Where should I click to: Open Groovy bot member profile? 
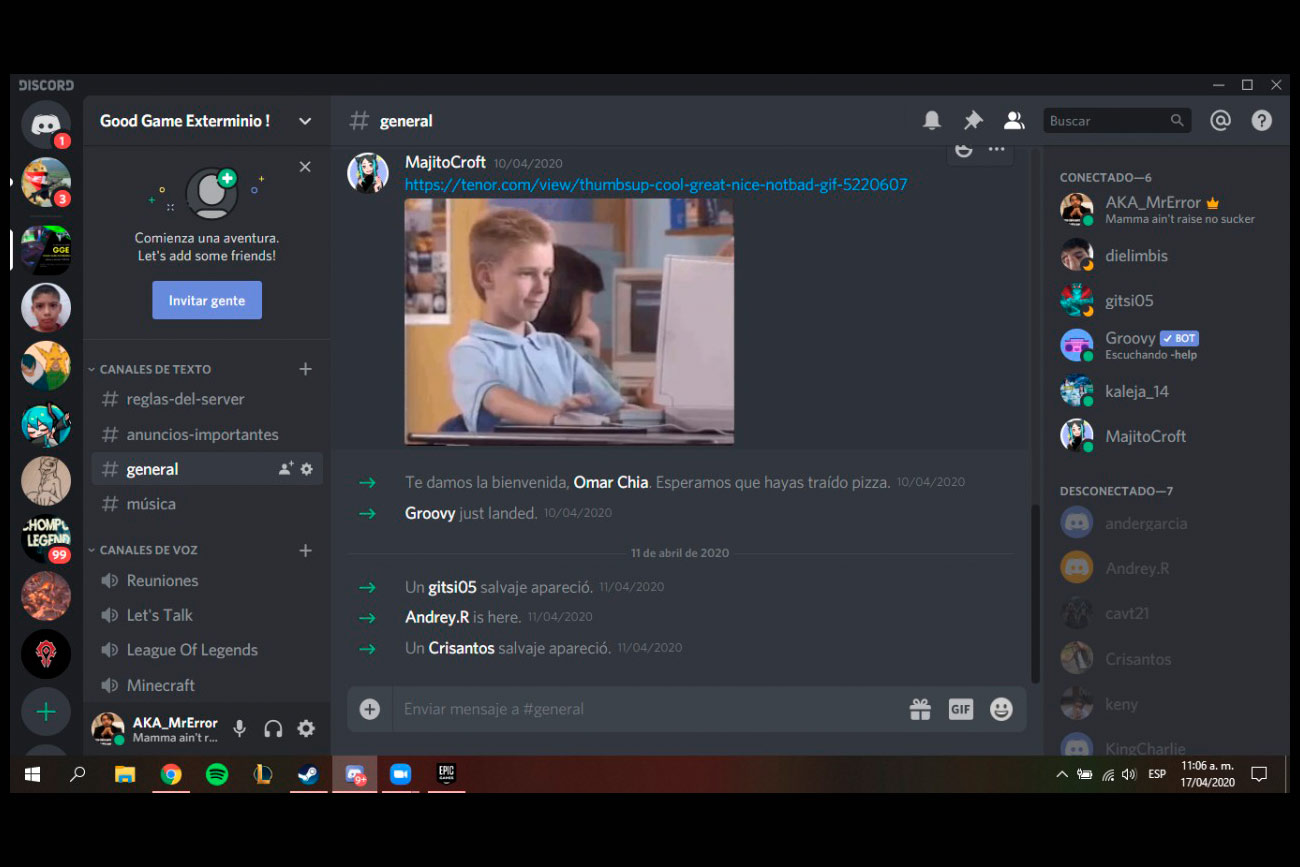[1166, 345]
